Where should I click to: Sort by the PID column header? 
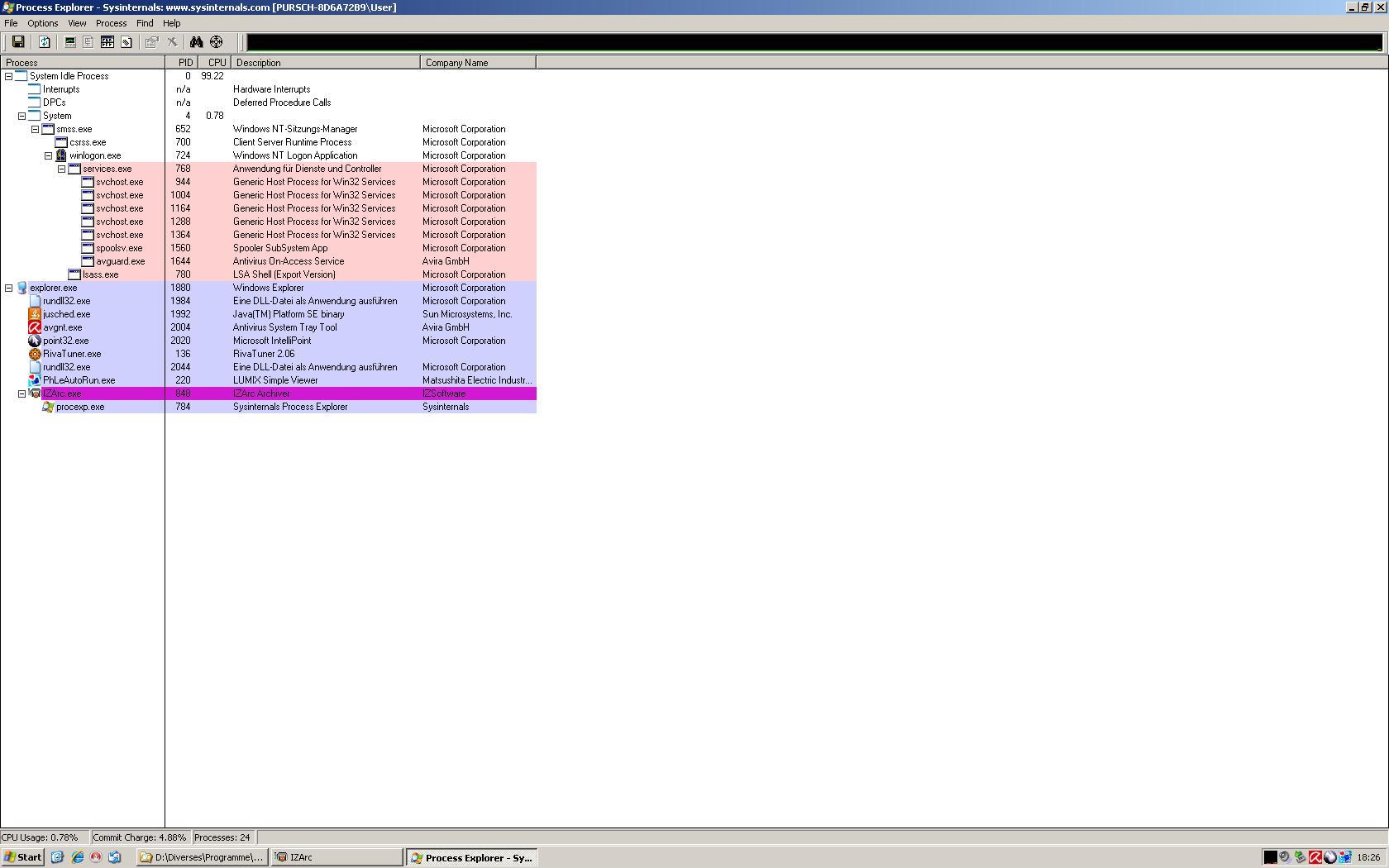coord(182,63)
